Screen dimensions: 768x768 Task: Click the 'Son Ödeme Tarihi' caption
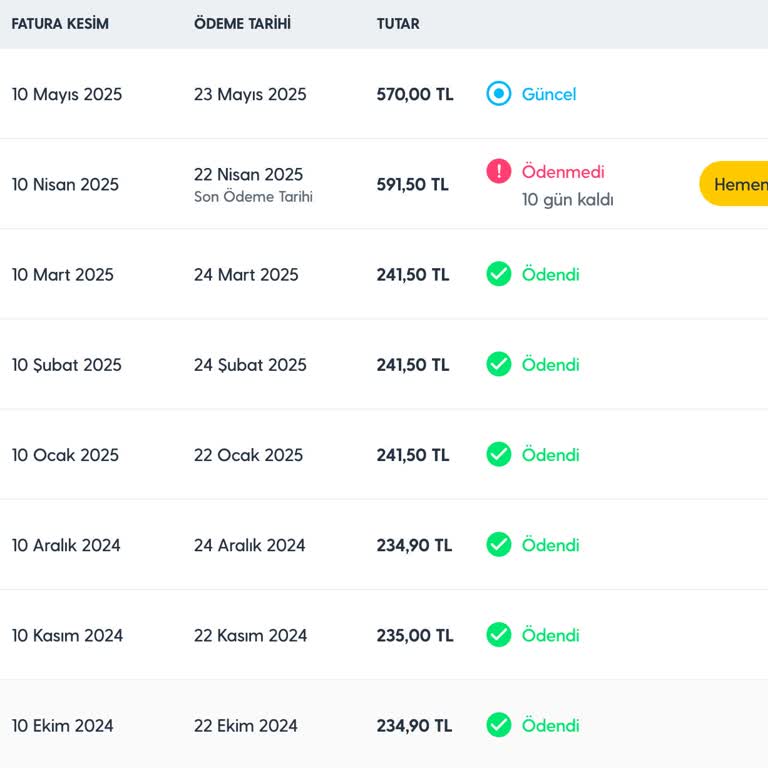tap(253, 196)
